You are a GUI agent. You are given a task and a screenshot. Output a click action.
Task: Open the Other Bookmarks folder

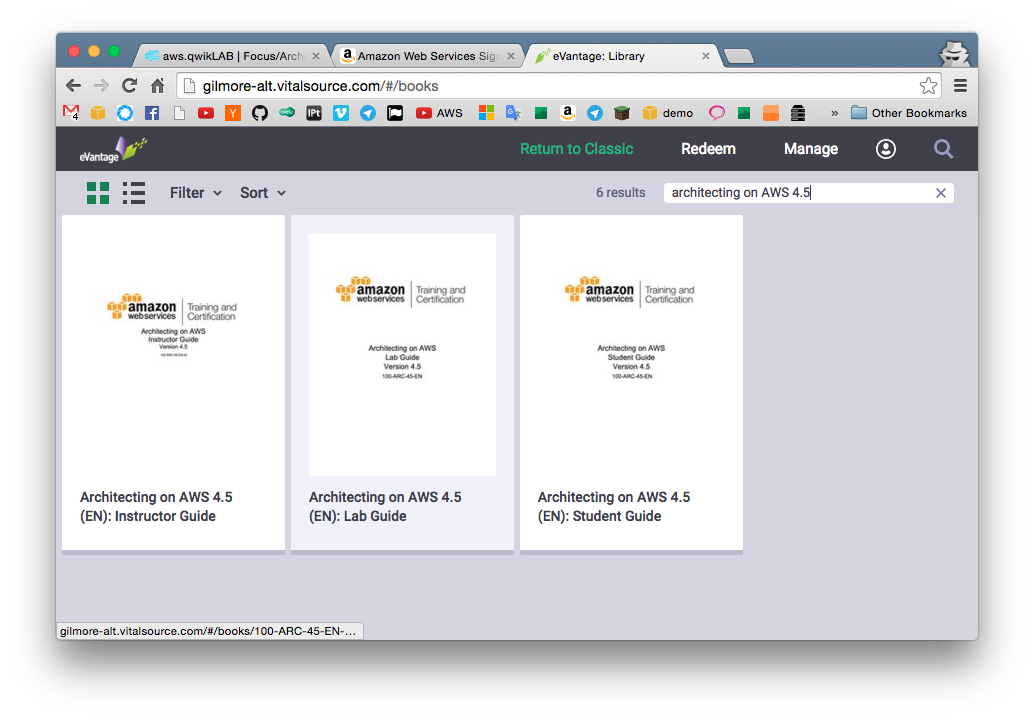pyautogui.click(x=909, y=113)
